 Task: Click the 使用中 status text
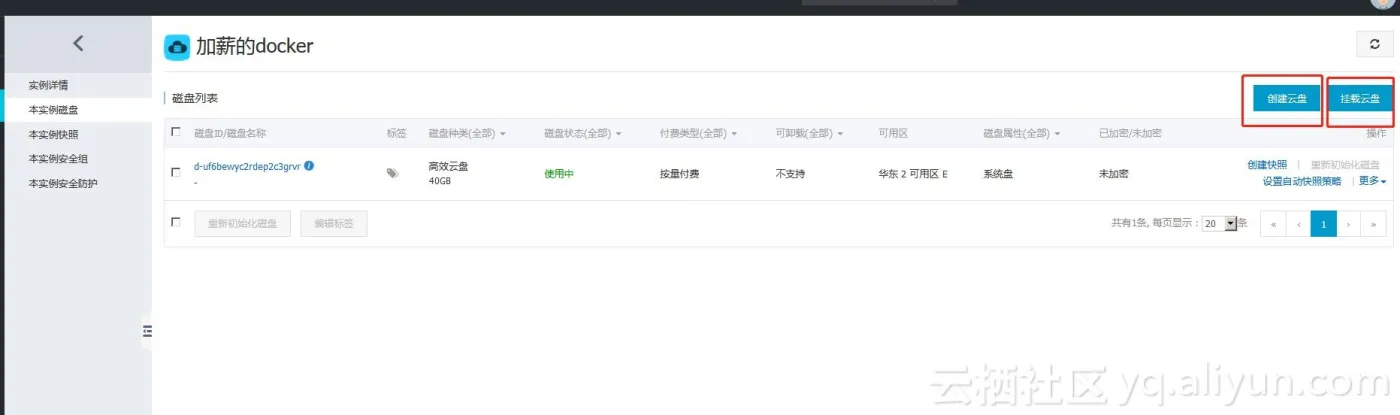click(x=559, y=174)
